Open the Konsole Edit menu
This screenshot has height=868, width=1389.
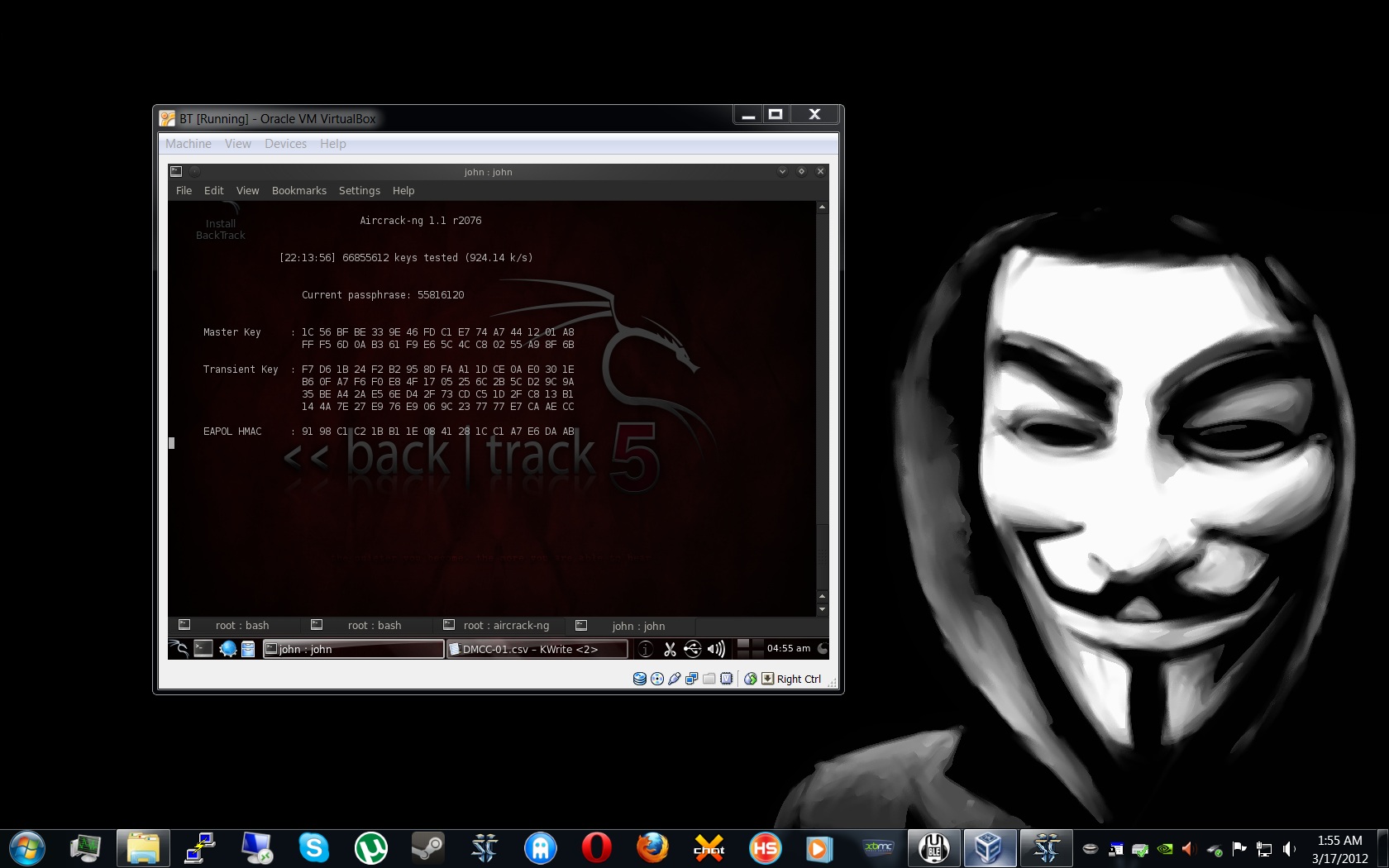(214, 191)
